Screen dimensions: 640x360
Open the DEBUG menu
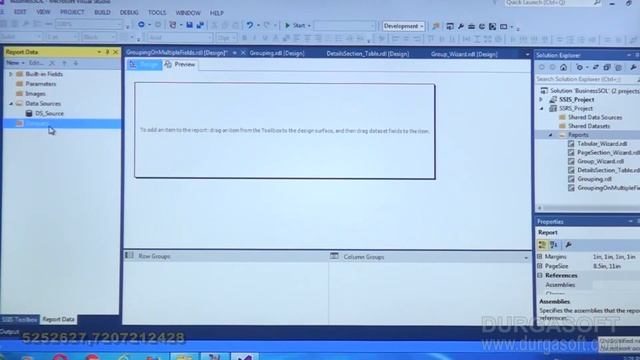pyautogui.click(x=129, y=13)
